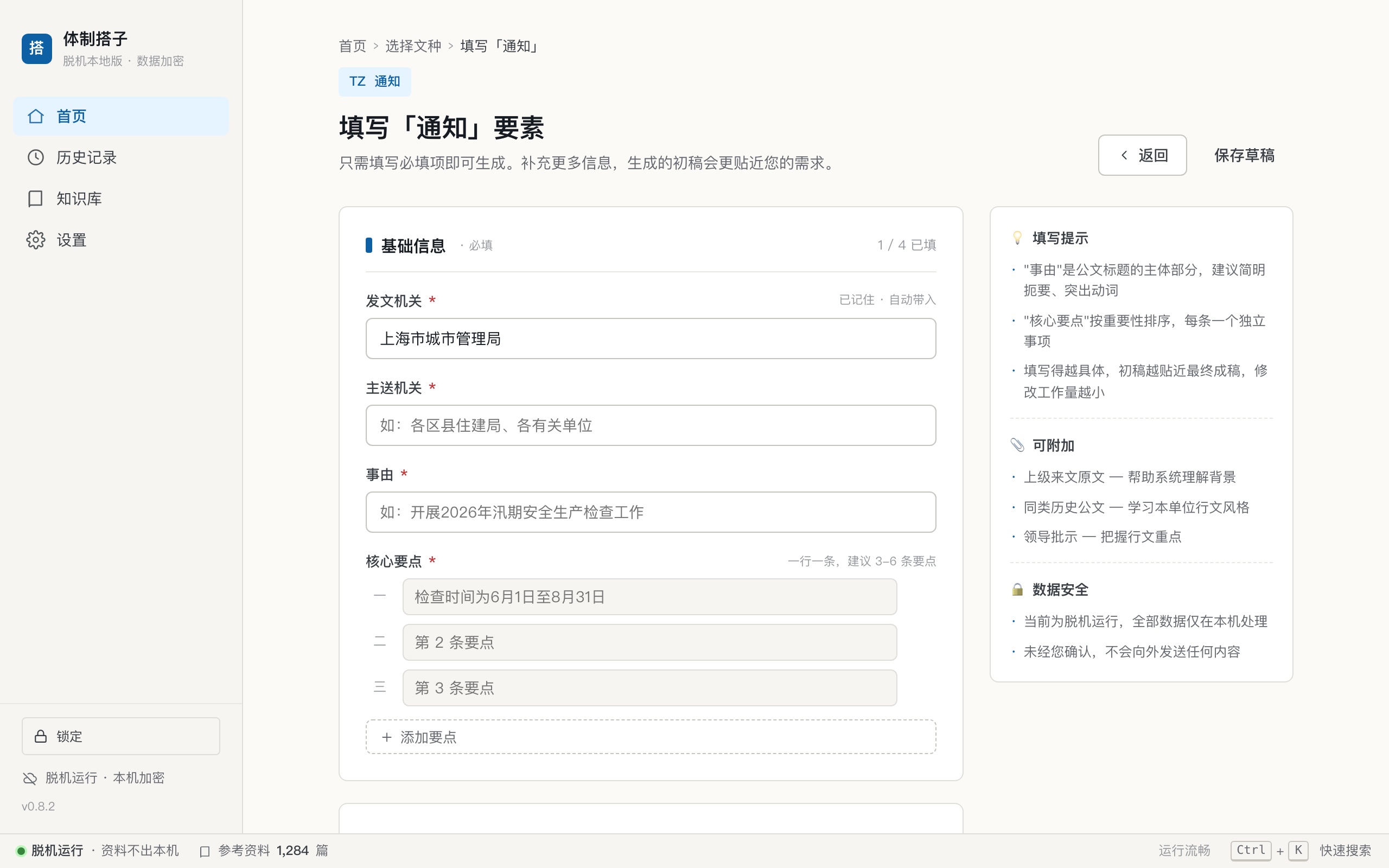Image resolution: width=1389 pixels, height=868 pixels.
Task: Click the back chevron in 返回 button
Action: tap(1124, 155)
